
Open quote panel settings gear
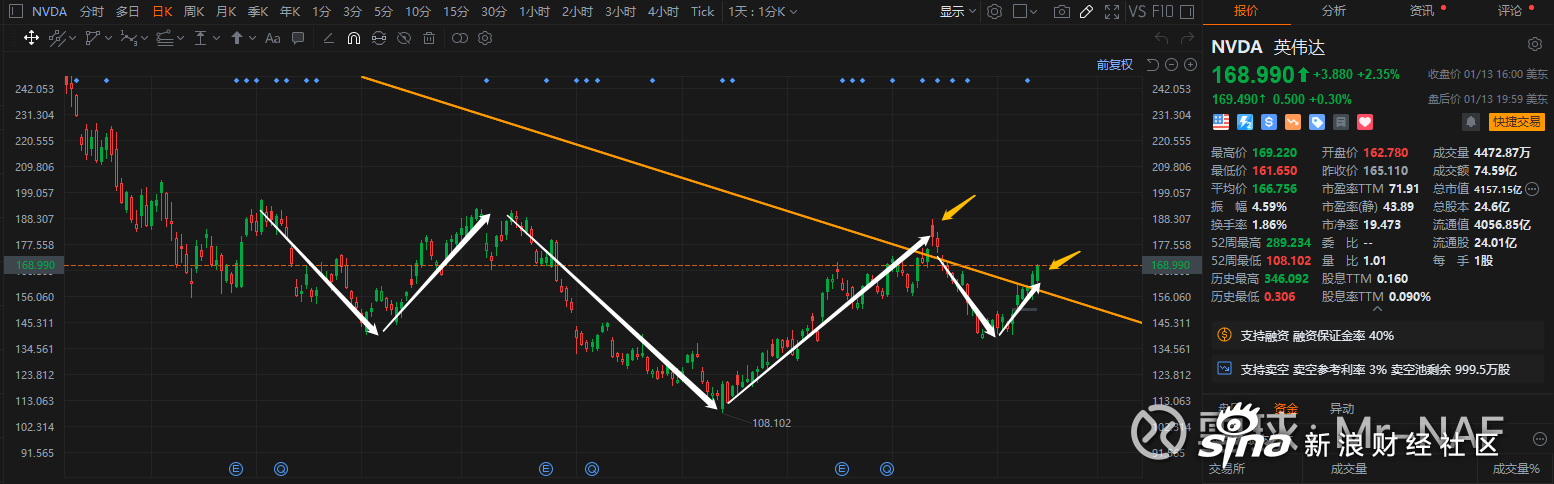1535,45
